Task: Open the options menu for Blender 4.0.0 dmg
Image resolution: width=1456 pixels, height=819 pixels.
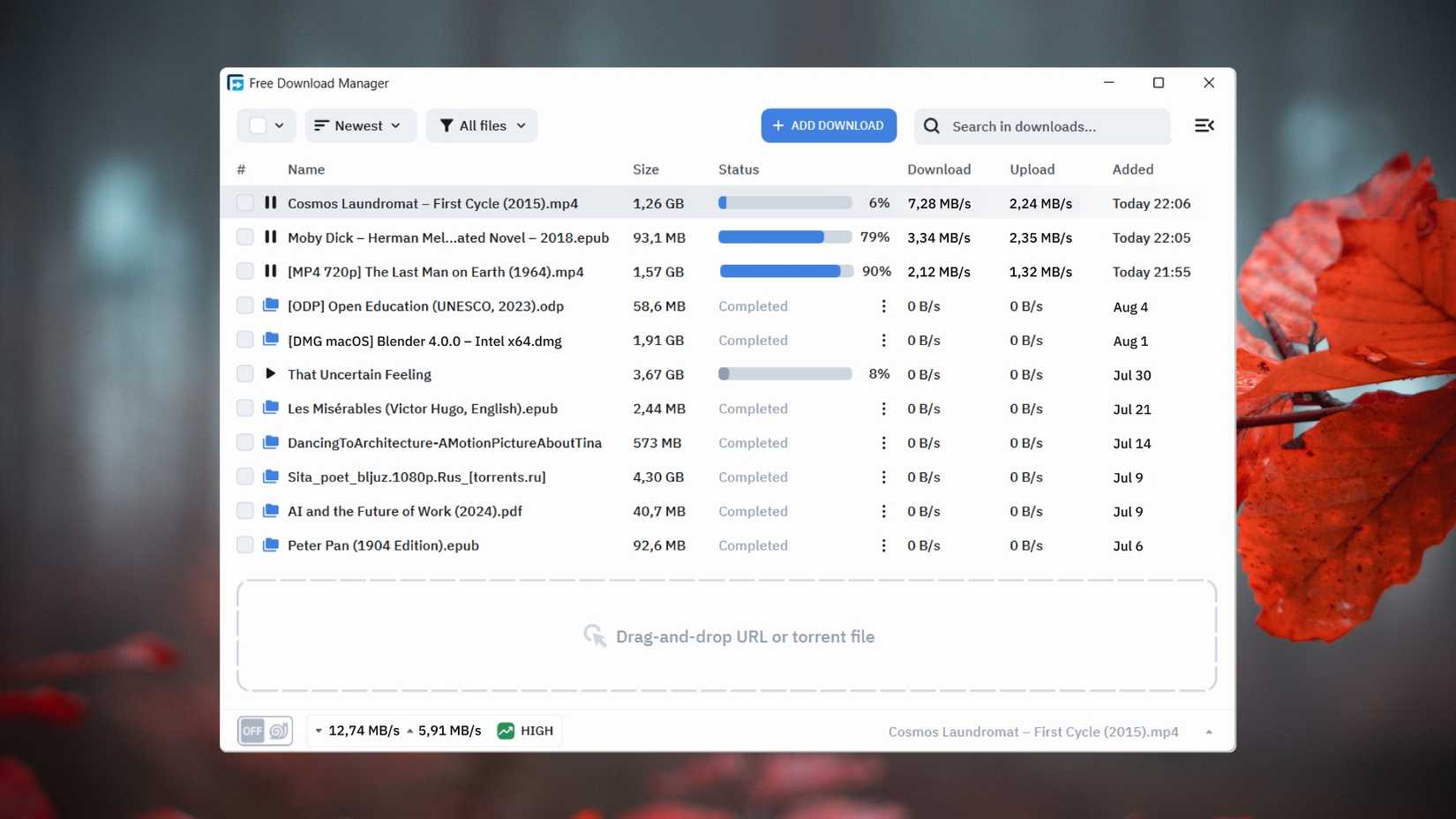Action: (x=882, y=340)
